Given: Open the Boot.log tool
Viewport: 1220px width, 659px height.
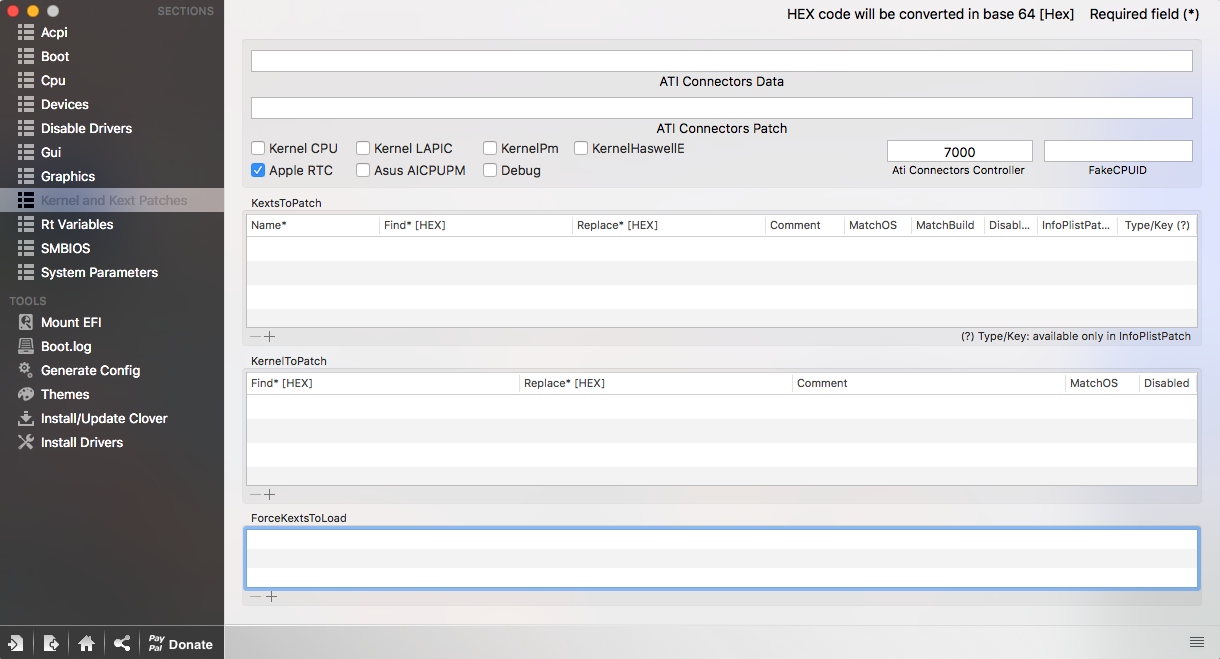Looking at the screenshot, I should point(26,346).
